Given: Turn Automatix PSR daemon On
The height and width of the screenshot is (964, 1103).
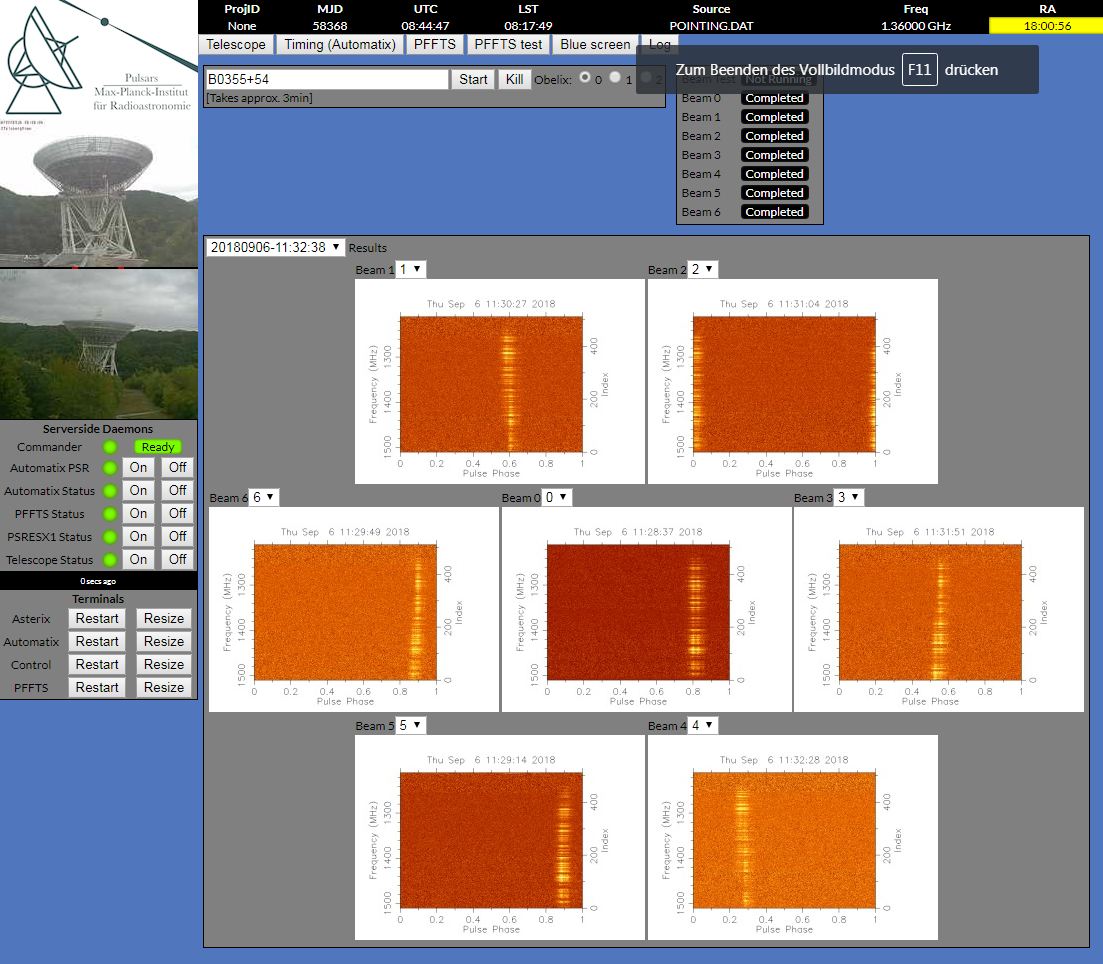Looking at the screenshot, I should [x=139, y=467].
